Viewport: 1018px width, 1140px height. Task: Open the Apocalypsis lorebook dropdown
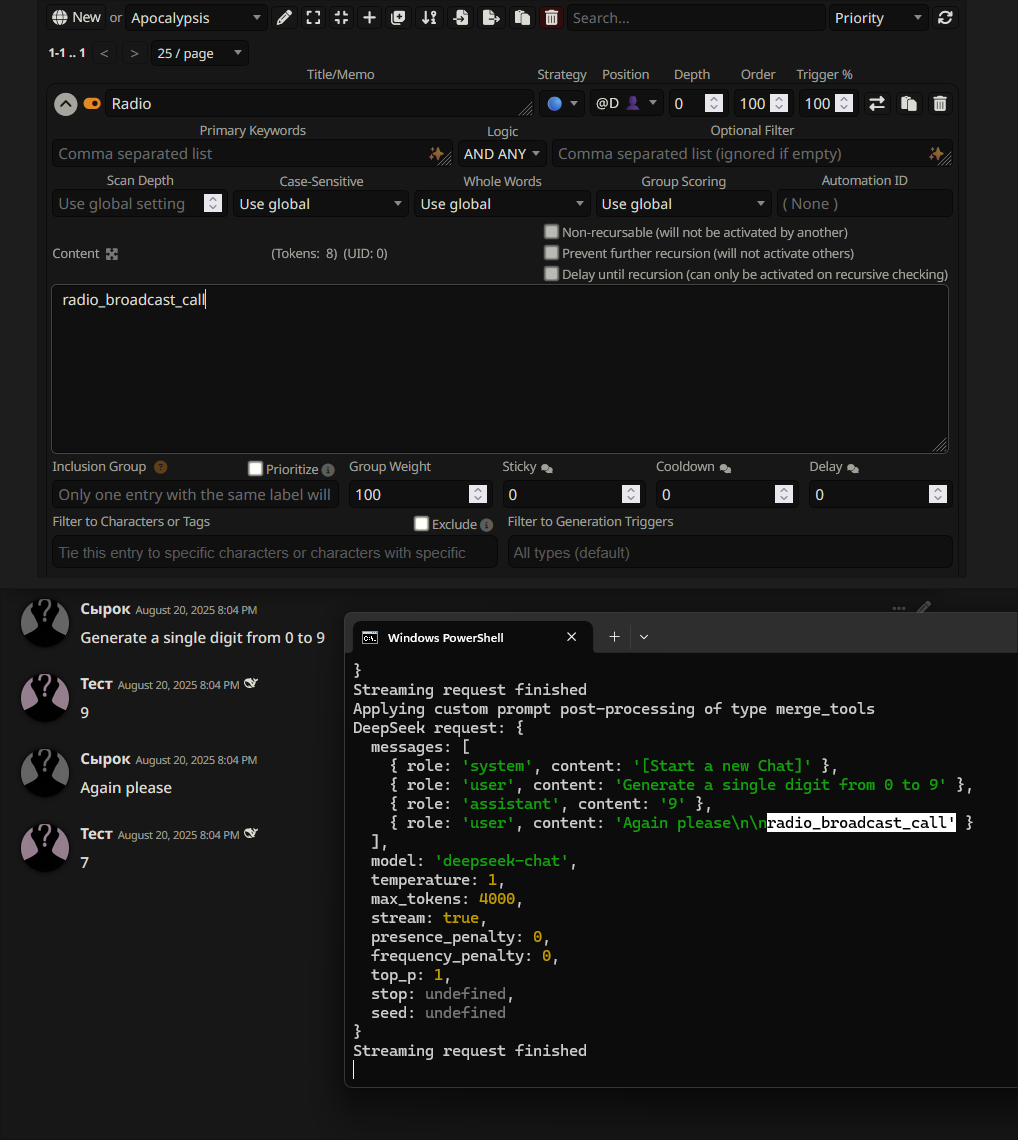pos(196,17)
